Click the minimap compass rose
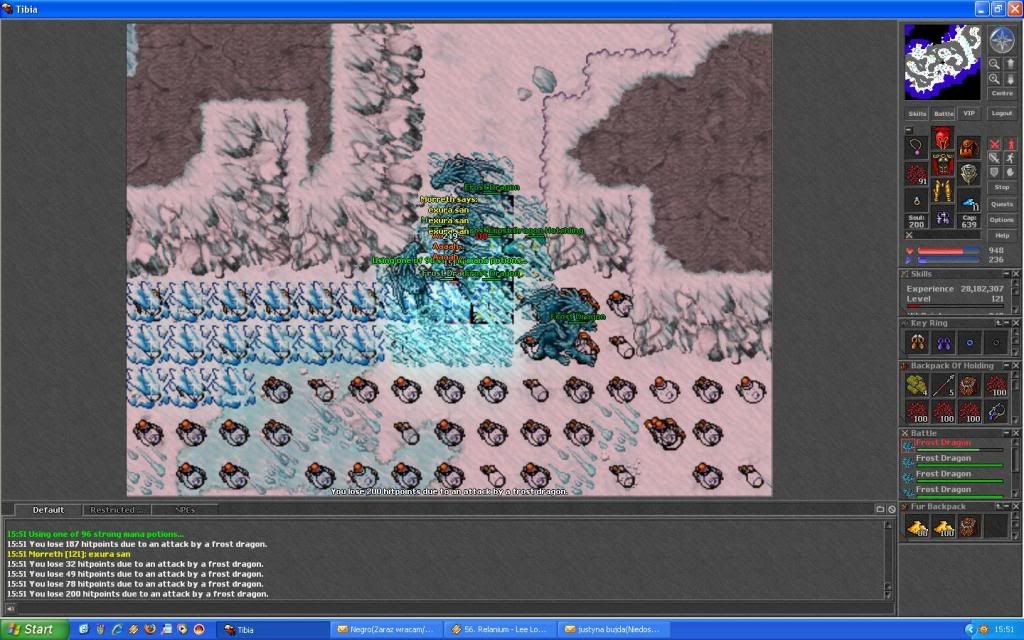The width and height of the screenshot is (1024, 640). pos(1001,40)
